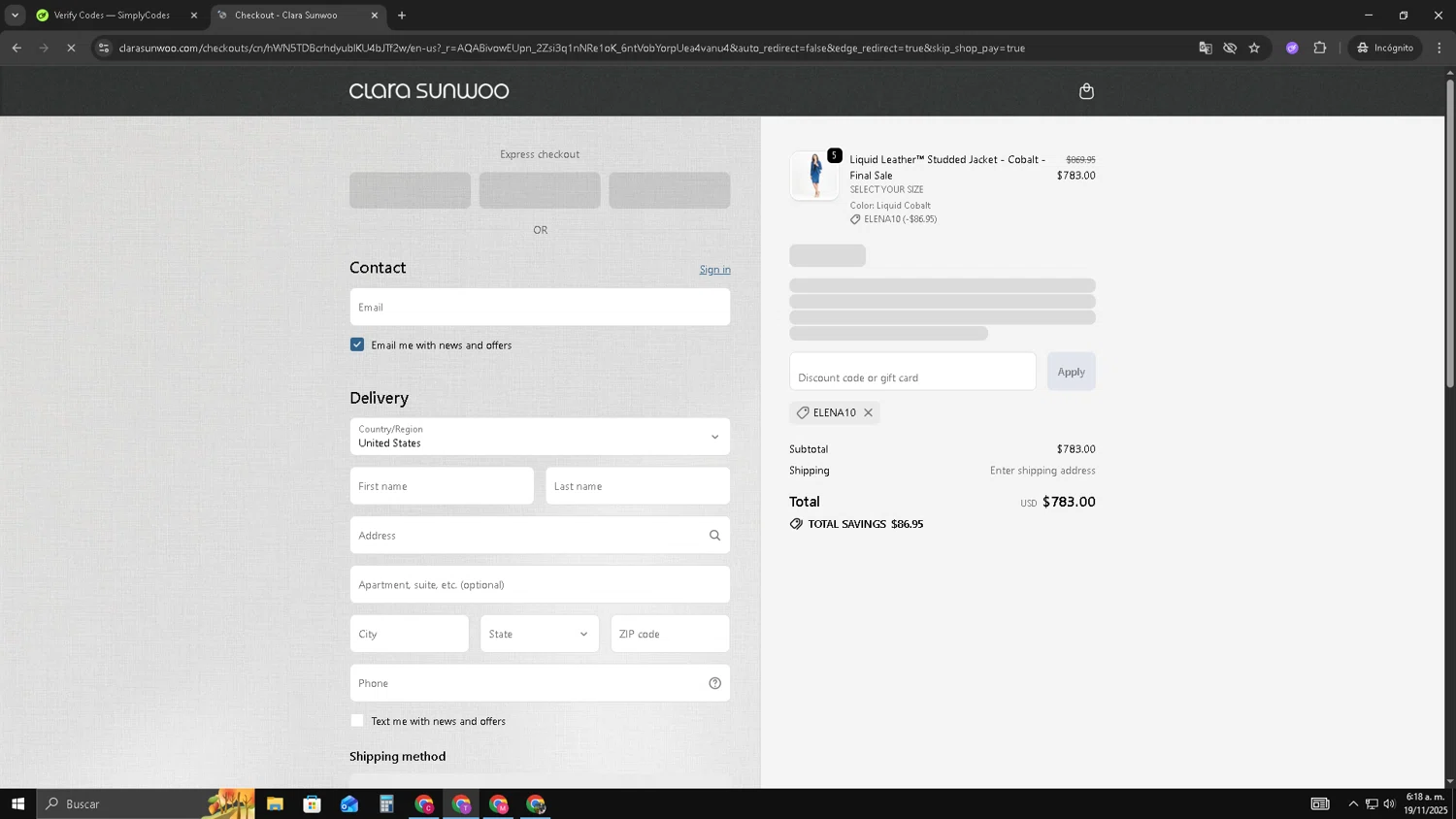Viewport: 1456px width, 819px height.
Task: Click the third-party cookies blocked eye icon
Action: [x=1230, y=48]
